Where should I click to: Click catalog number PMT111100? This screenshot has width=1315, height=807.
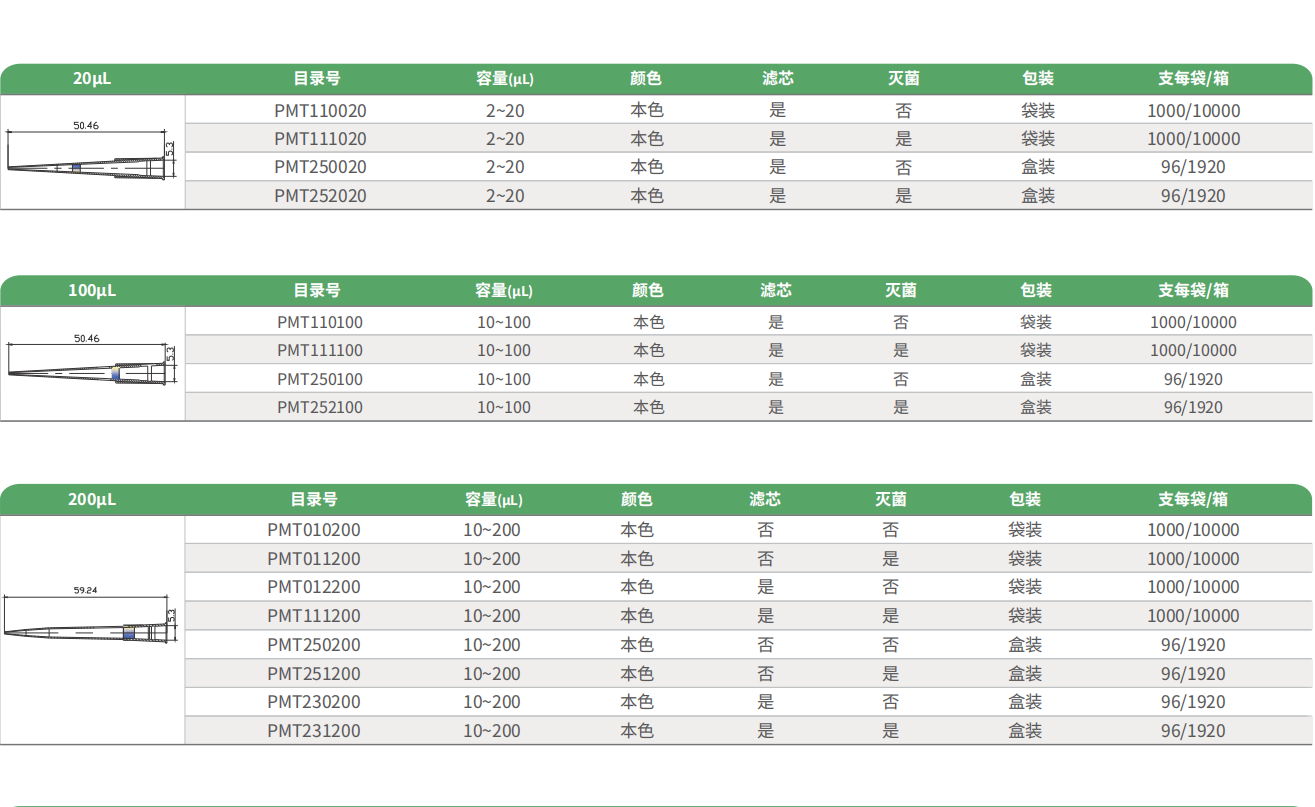[320, 351]
